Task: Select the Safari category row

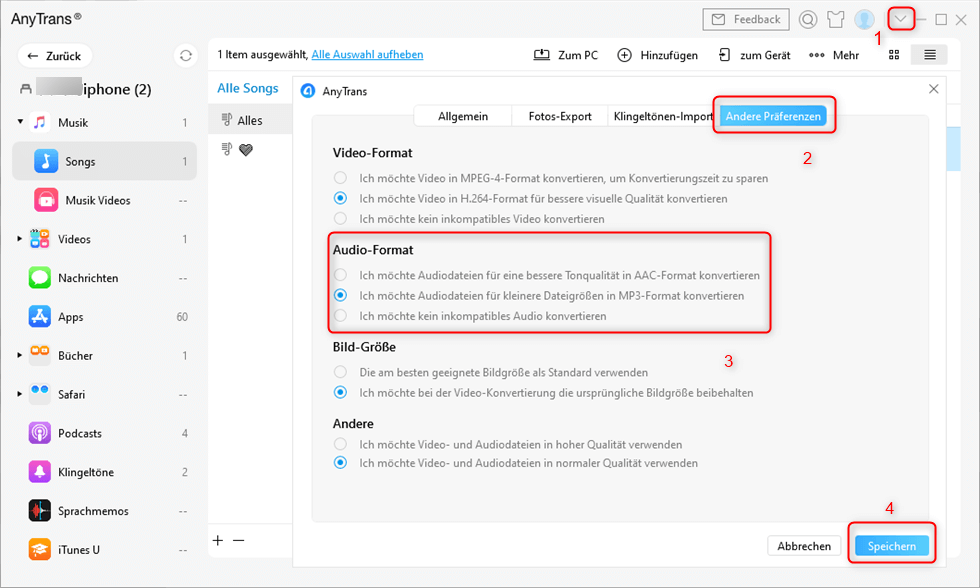Action: 104,394
